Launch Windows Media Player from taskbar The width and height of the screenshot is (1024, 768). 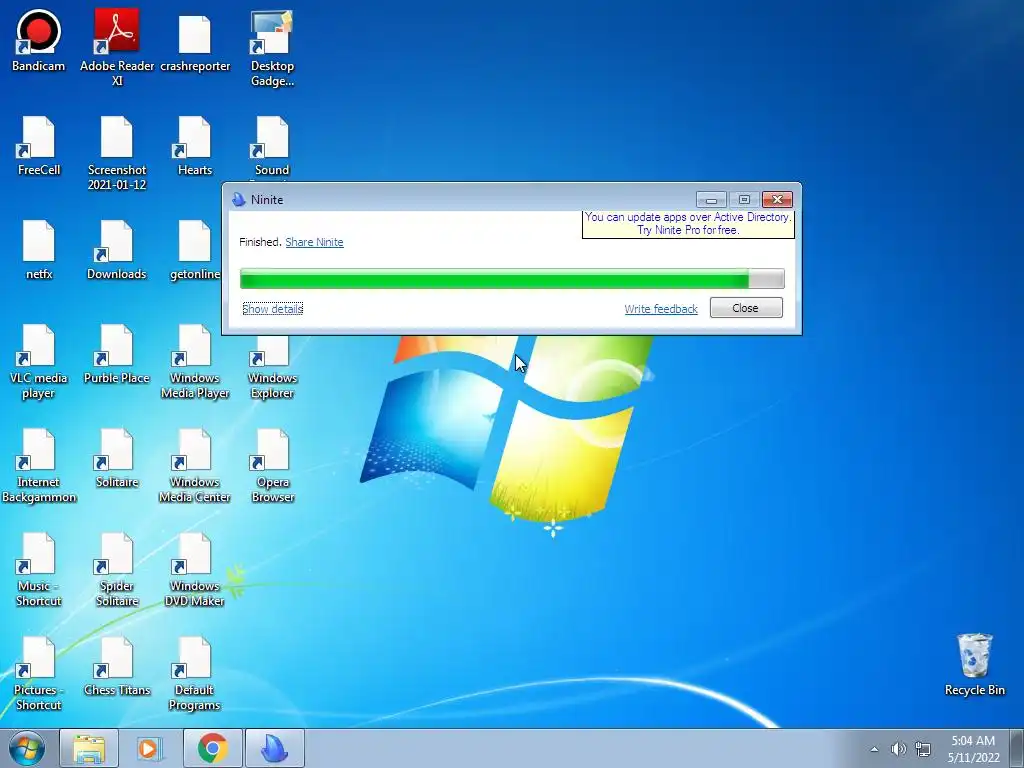click(x=150, y=748)
